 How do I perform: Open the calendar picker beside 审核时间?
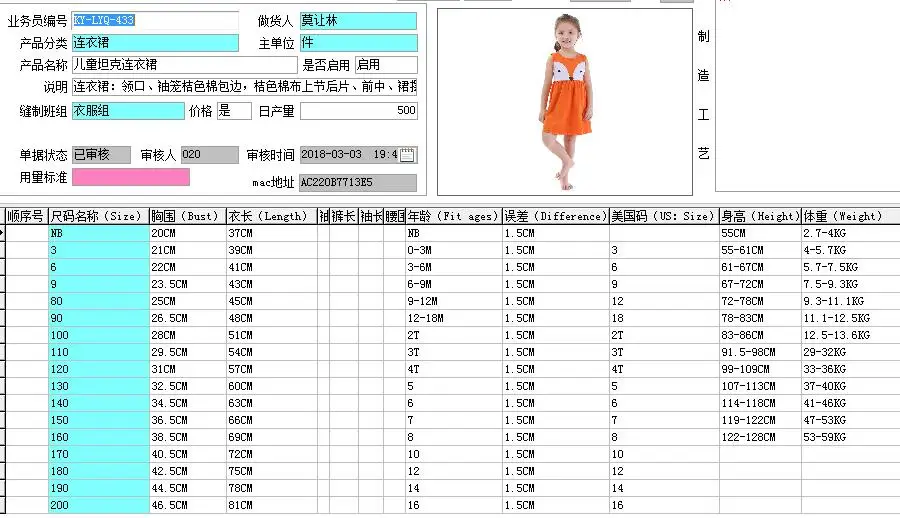(407, 155)
